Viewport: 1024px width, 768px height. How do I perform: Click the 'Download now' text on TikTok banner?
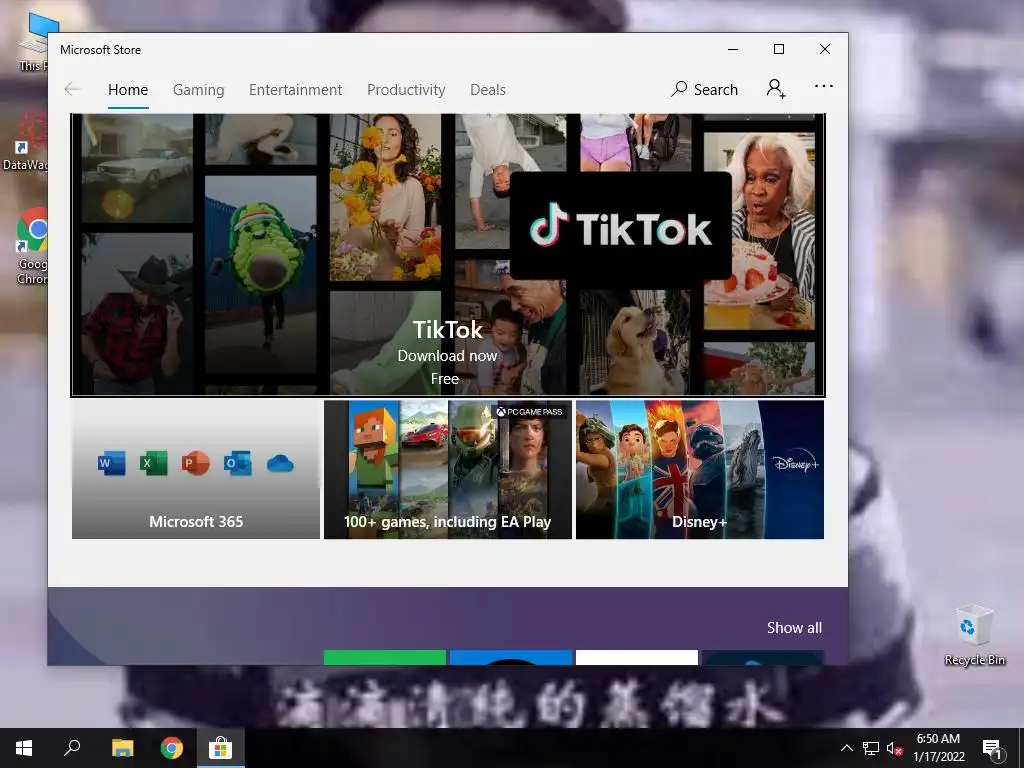coord(447,356)
